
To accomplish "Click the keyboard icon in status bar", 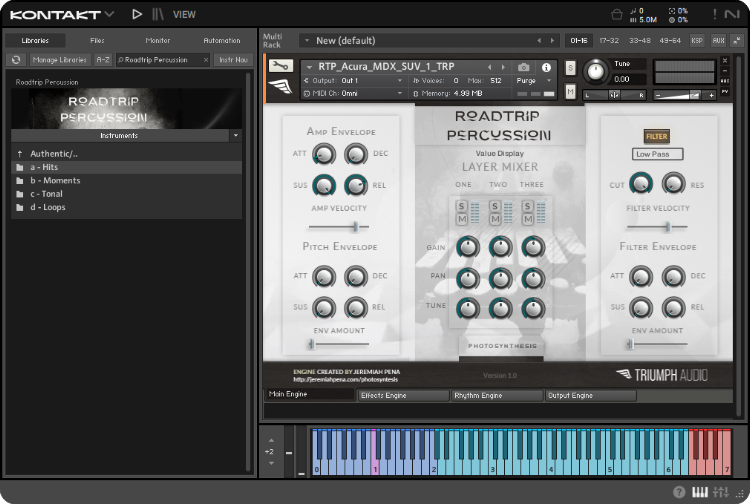I will [x=699, y=492].
